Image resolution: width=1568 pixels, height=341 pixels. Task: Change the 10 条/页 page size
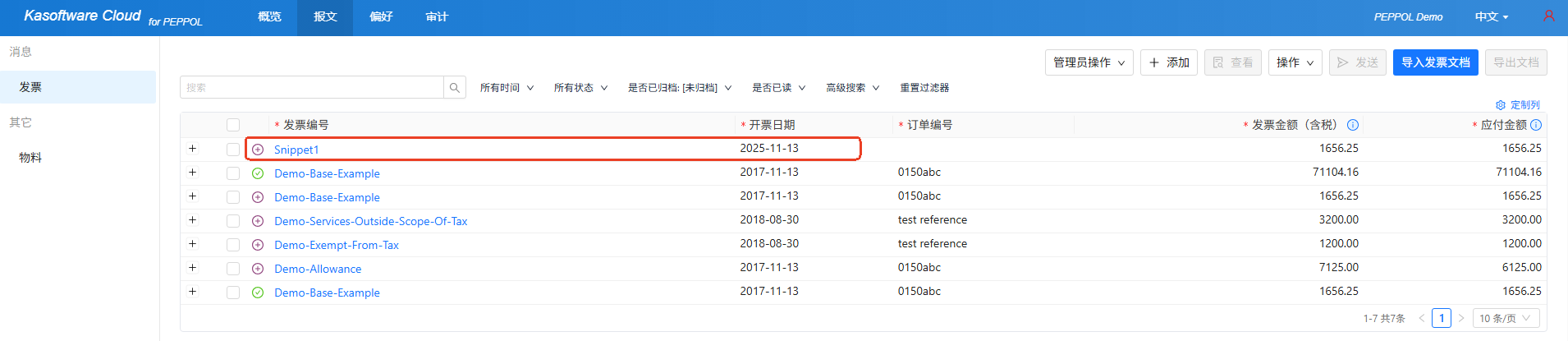click(x=1505, y=318)
